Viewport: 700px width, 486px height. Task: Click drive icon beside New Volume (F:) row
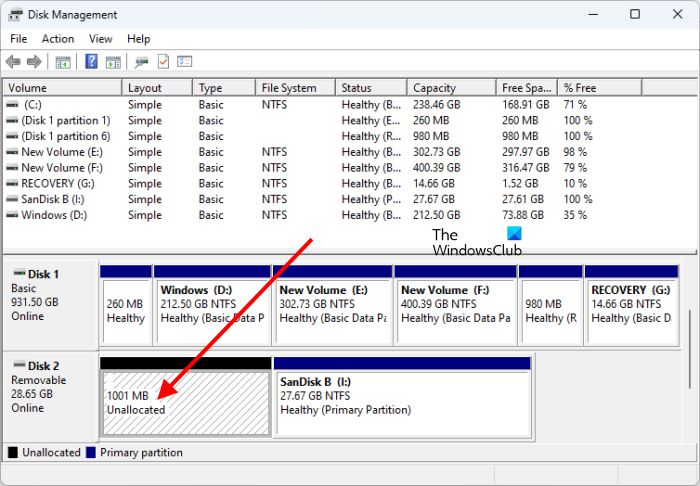pos(12,168)
